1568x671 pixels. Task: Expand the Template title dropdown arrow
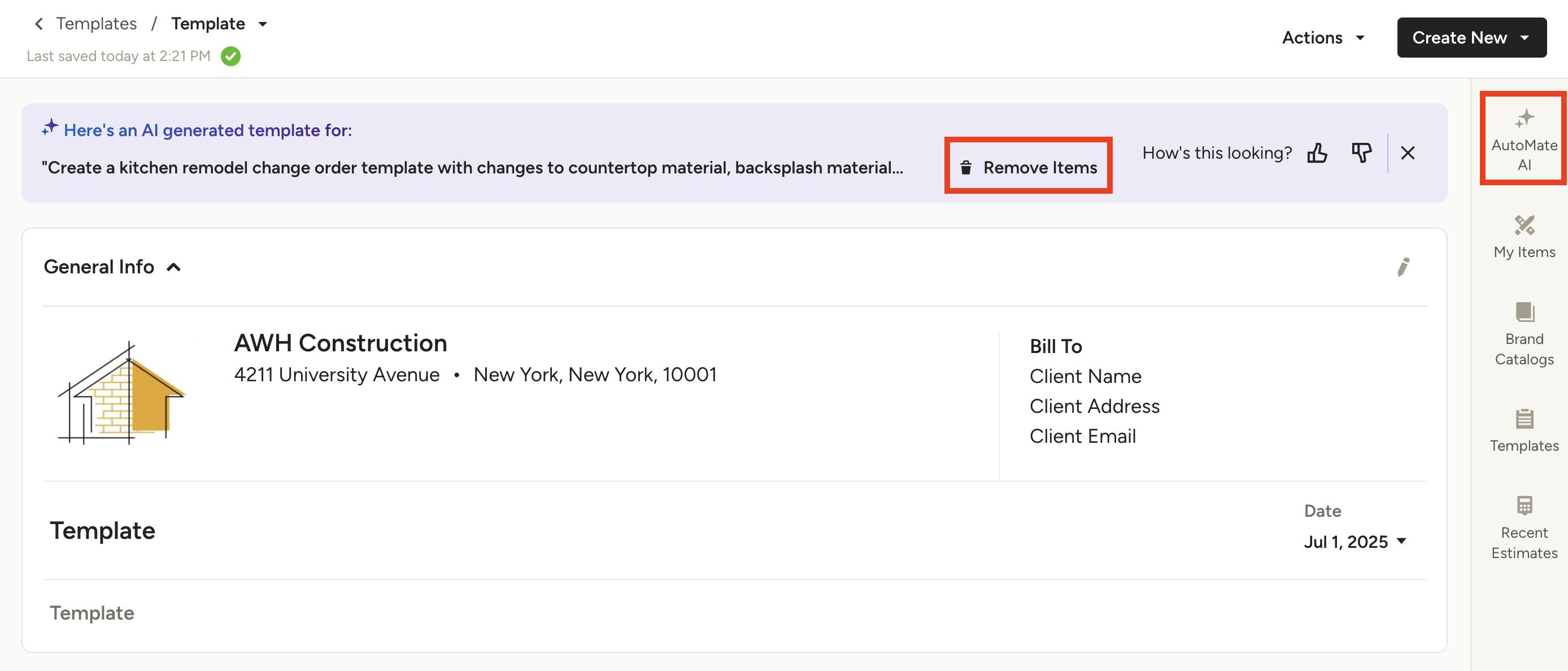(x=263, y=24)
